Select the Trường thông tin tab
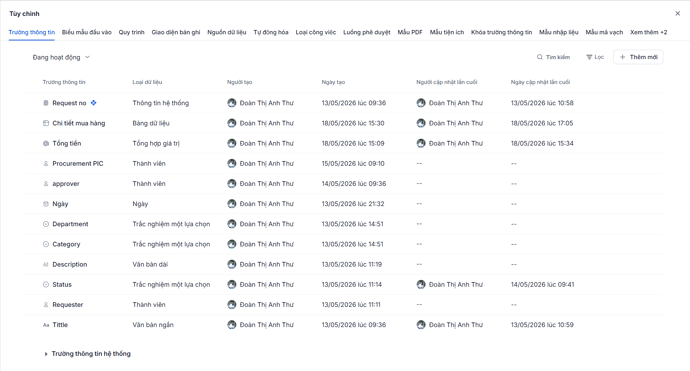Viewport: 690px width, 371px height. click(32, 32)
